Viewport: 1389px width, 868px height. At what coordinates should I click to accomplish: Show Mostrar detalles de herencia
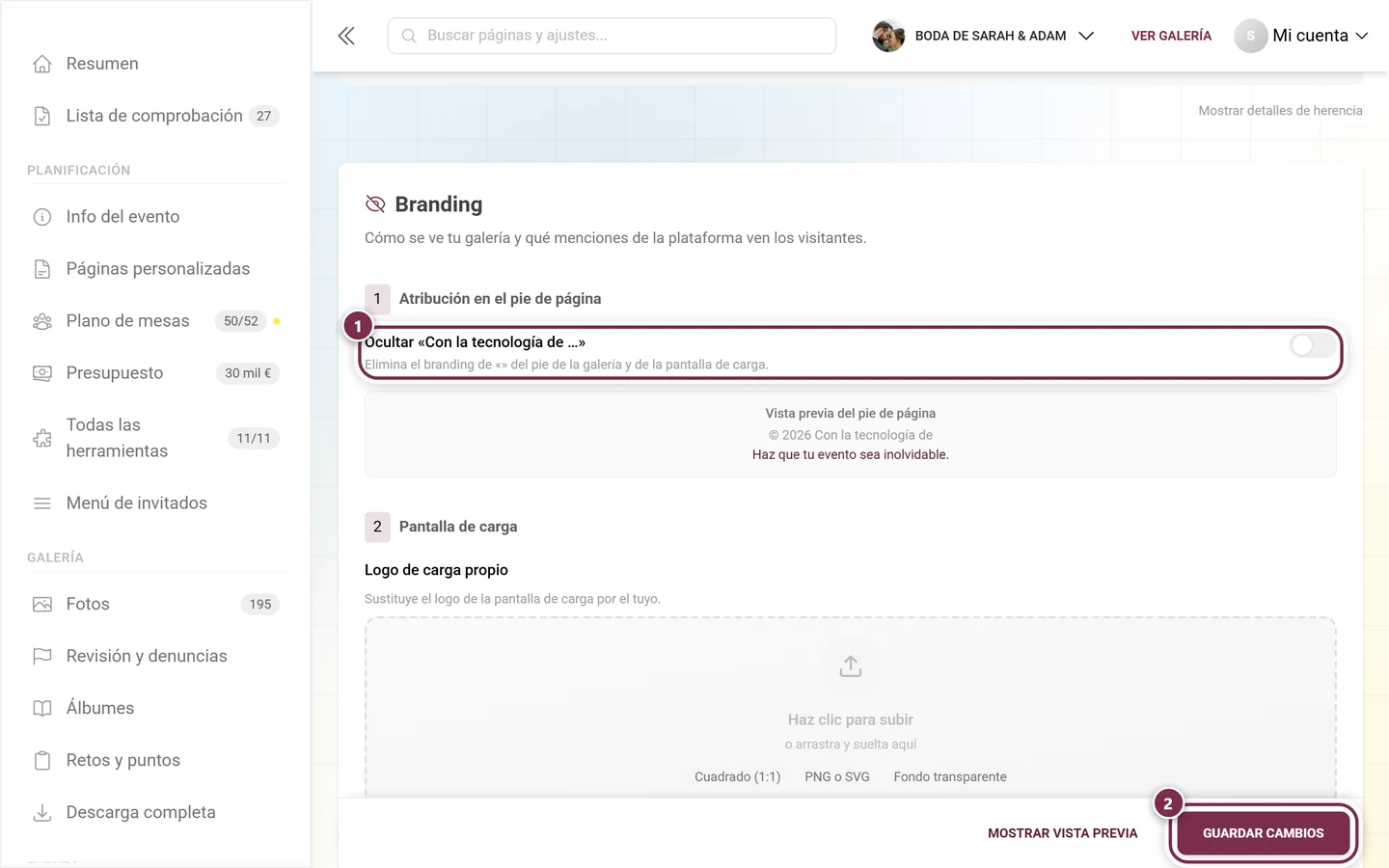tap(1280, 111)
